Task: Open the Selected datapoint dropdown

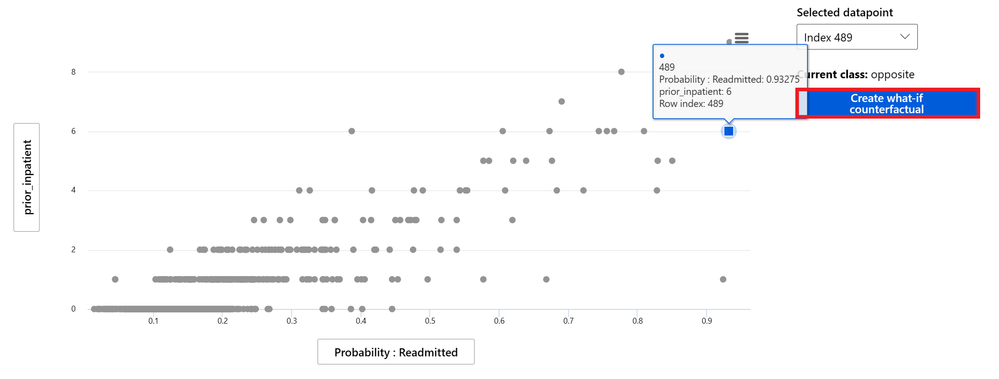Action: [857, 37]
